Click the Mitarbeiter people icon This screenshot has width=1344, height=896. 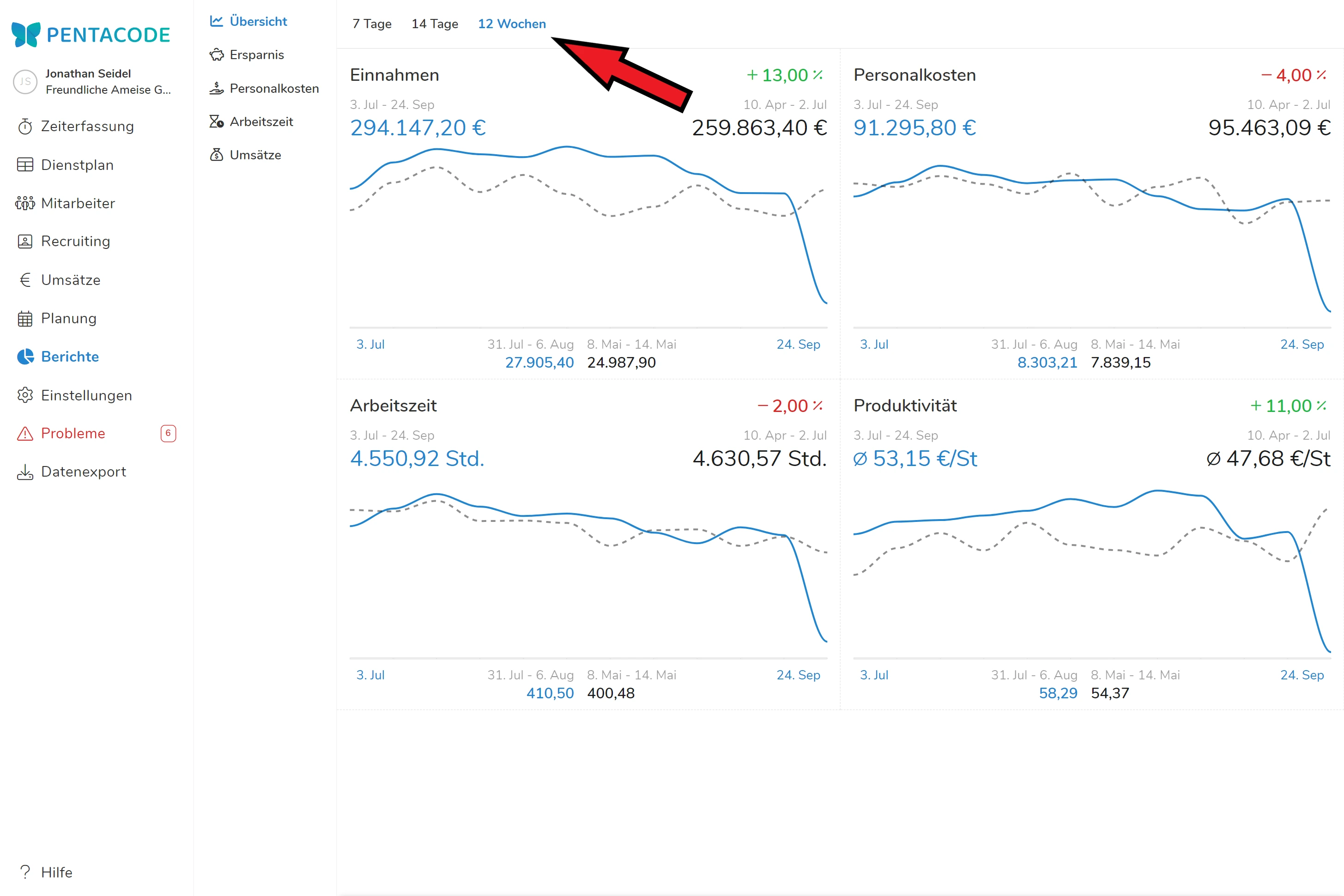pos(25,203)
